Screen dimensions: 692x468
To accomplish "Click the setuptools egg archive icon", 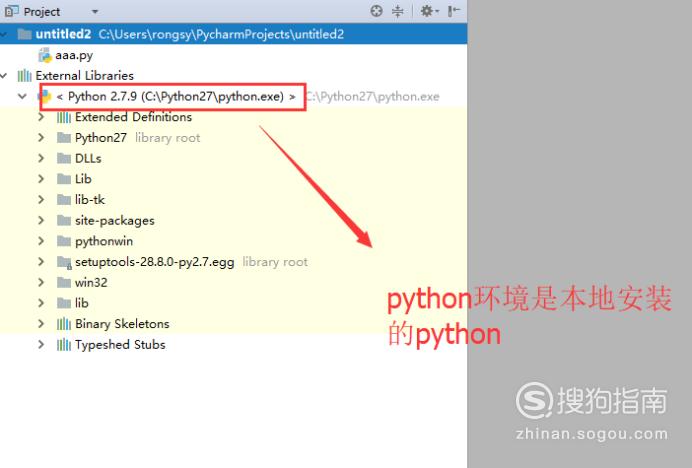I will pyautogui.click(x=64, y=262).
